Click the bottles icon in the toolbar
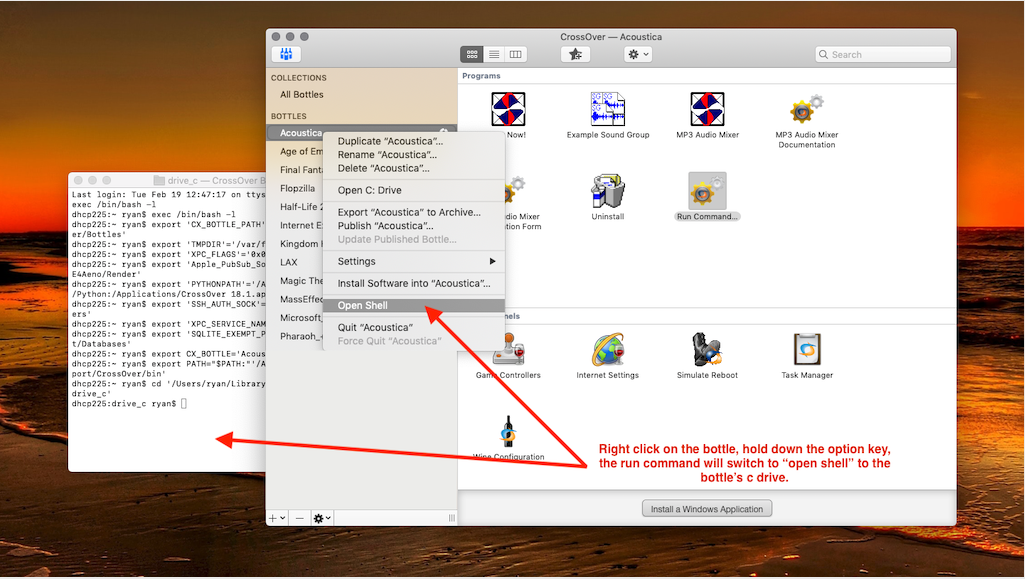Viewport: 1025px width, 579px height. pyautogui.click(x=286, y=54)
